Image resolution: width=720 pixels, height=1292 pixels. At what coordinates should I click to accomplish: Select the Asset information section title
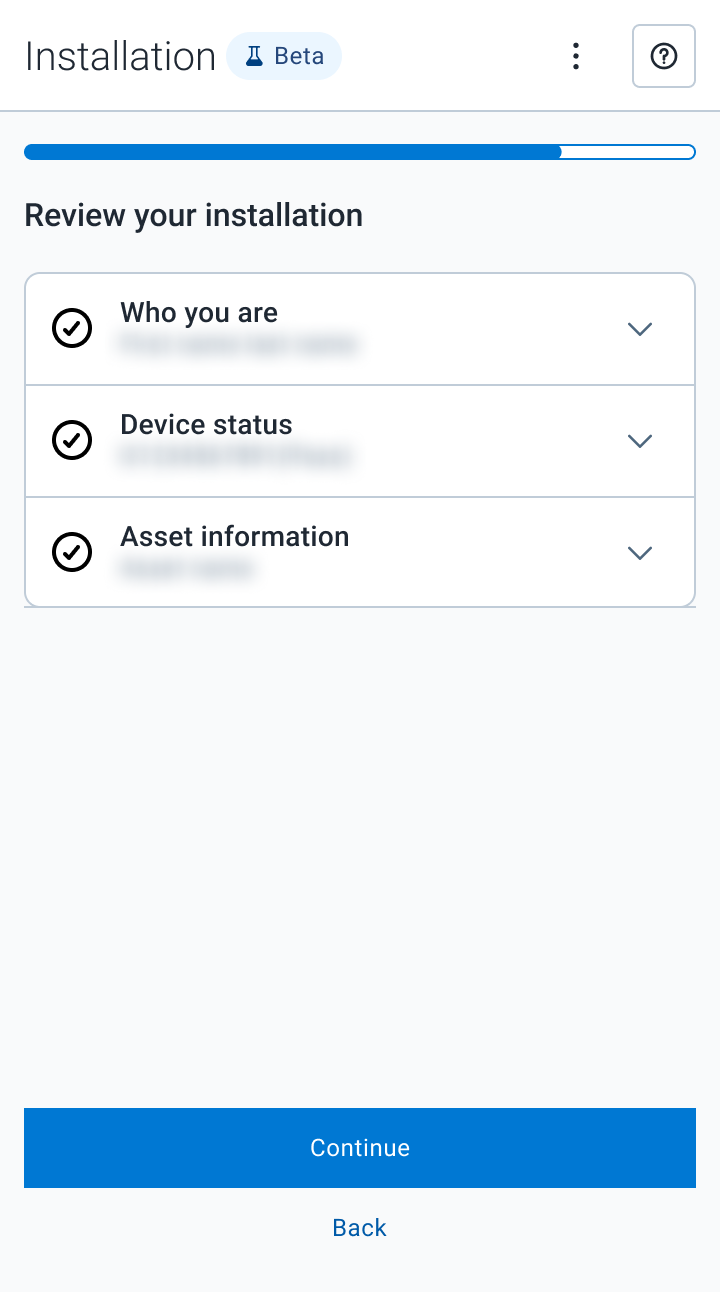235,537
